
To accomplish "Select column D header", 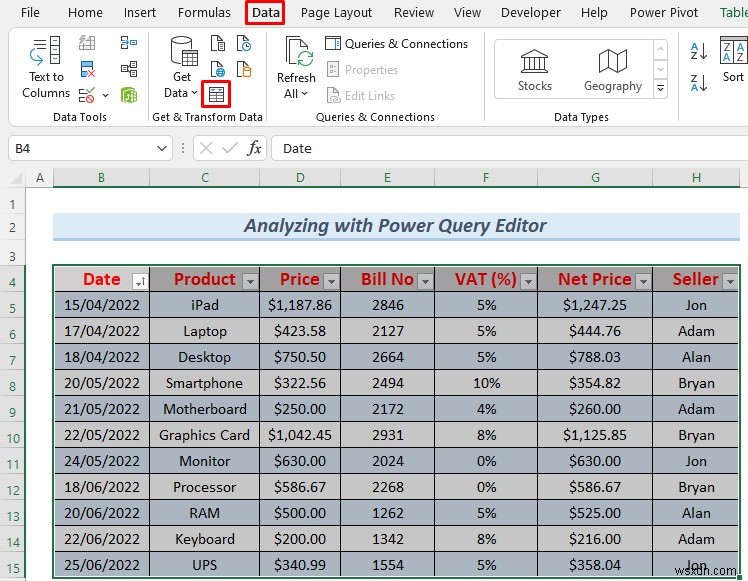I will (300, 178).
